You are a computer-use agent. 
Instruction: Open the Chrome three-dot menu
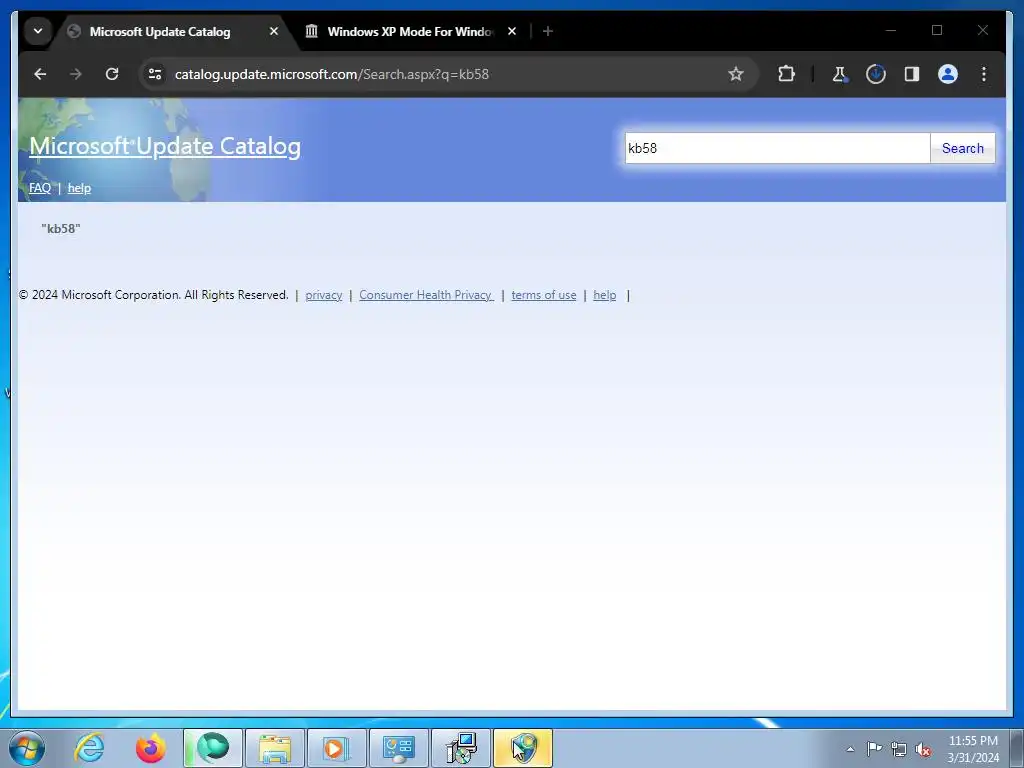(x=984, y=74)
